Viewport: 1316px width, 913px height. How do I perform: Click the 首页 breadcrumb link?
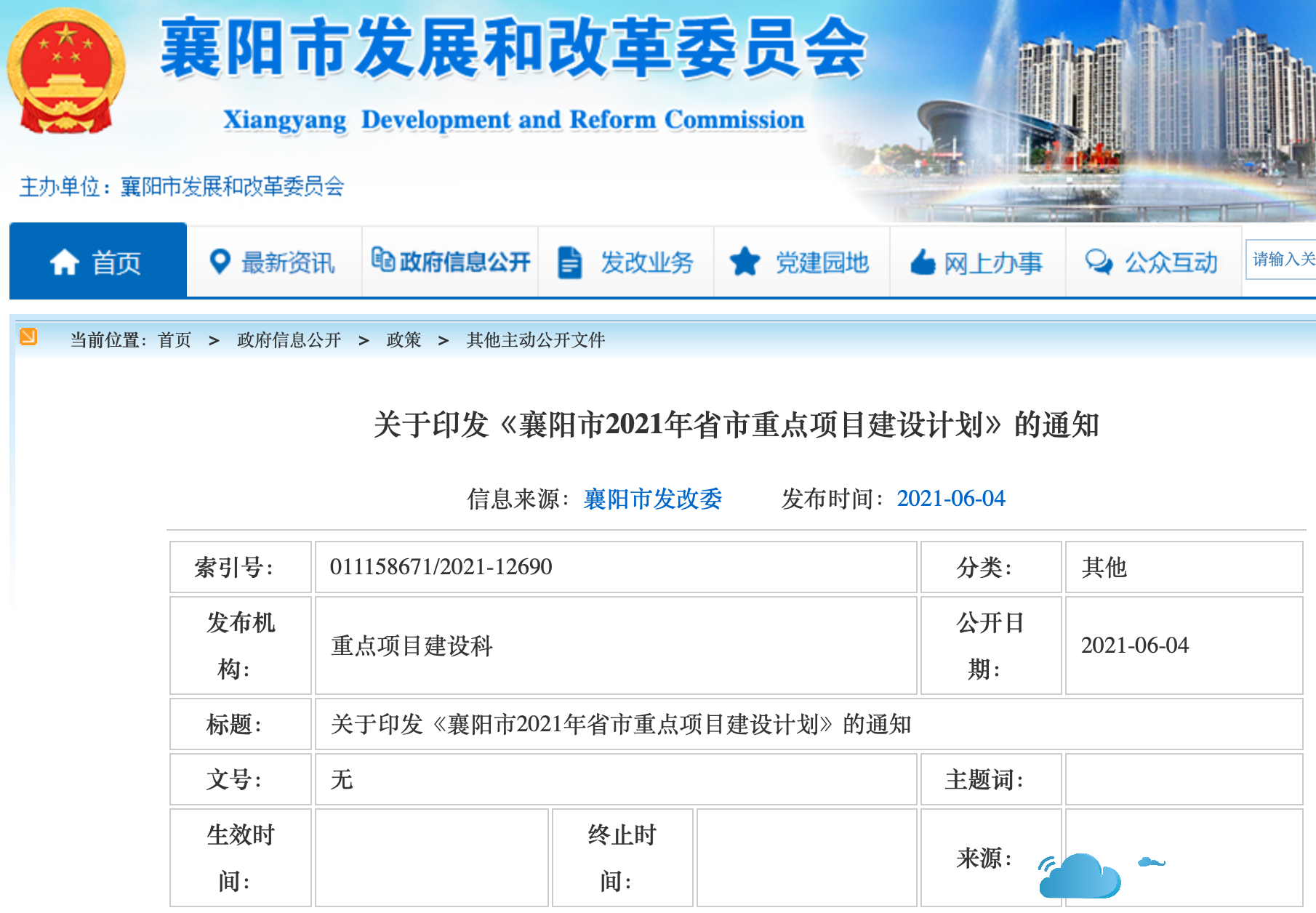point(174,340)
